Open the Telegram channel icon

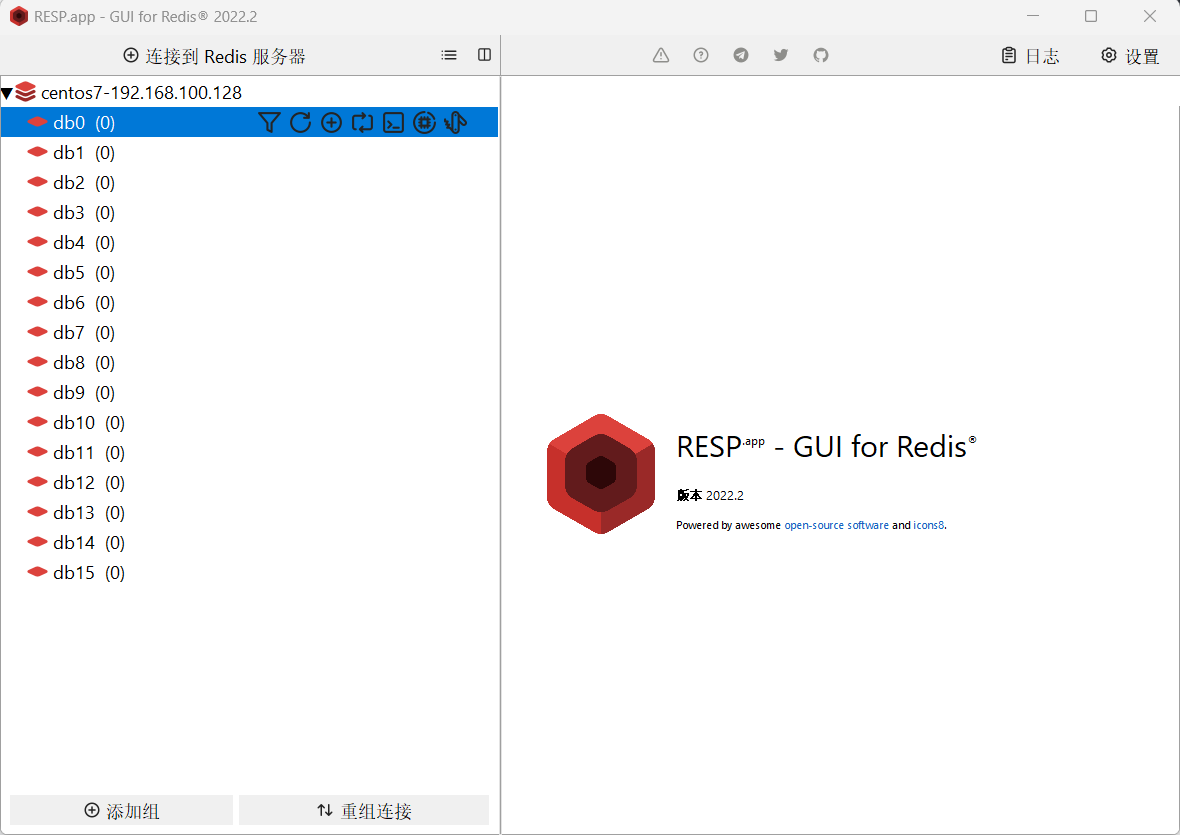coord(741,55)
